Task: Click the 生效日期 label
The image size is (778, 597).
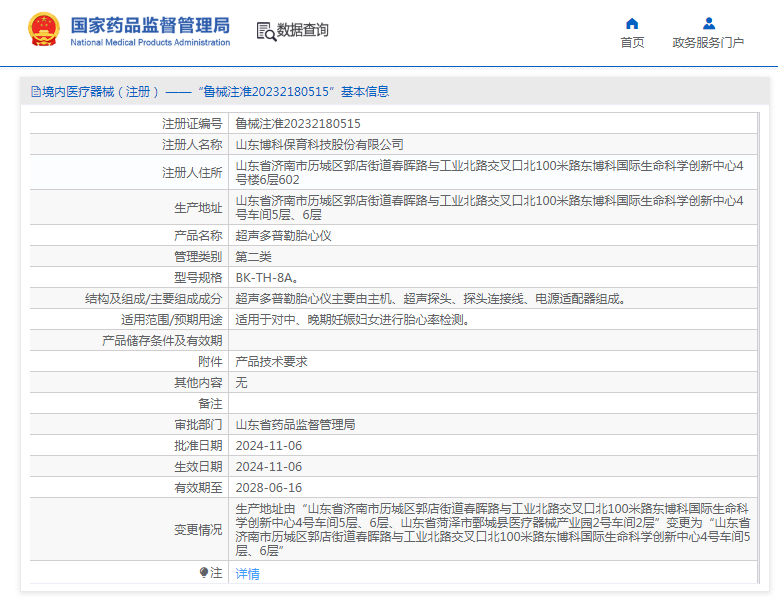Action: coord(198,466)
